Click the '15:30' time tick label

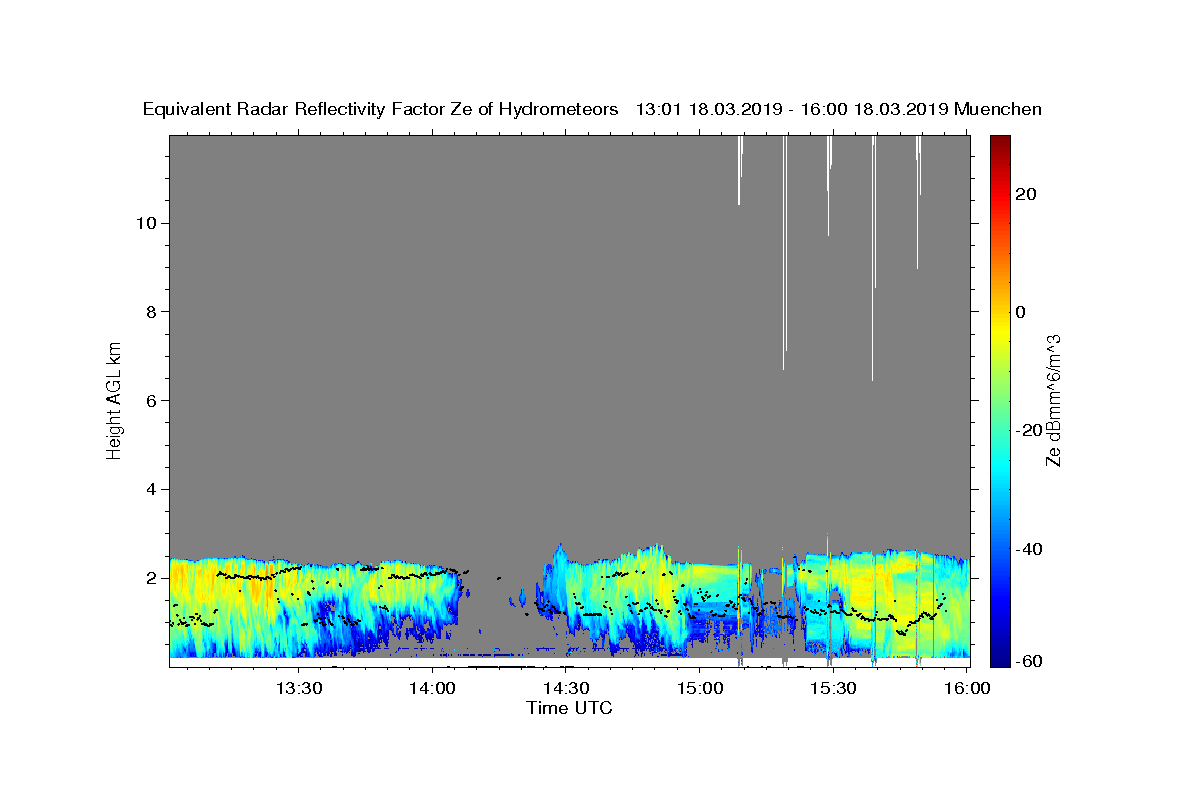point(833,689)
